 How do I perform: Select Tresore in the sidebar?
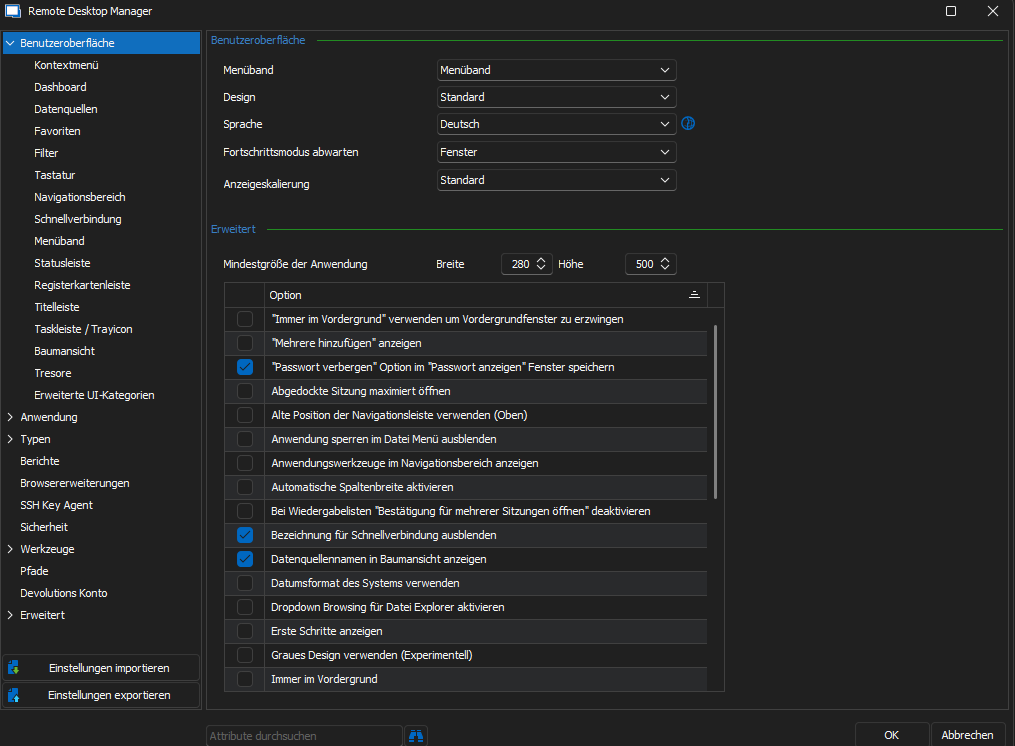(52, 373)
